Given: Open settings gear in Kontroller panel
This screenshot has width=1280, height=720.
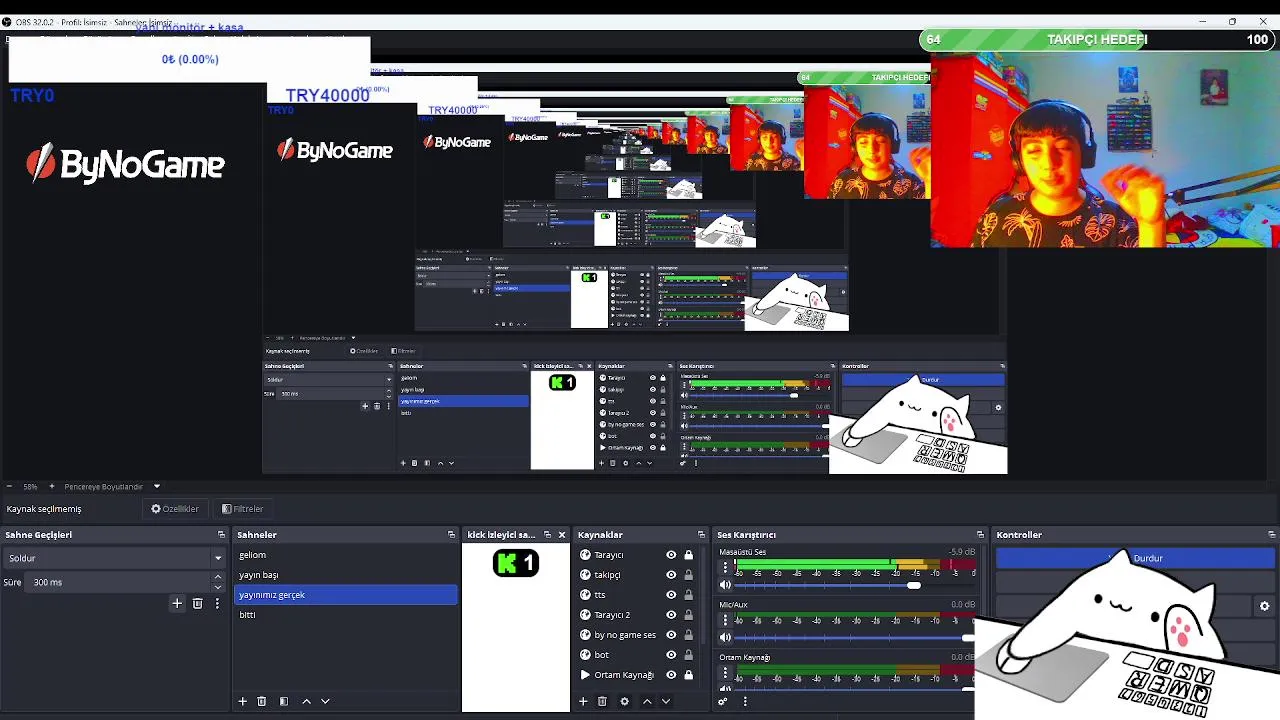Looking at the screenshot, I should coord(1264,606).
